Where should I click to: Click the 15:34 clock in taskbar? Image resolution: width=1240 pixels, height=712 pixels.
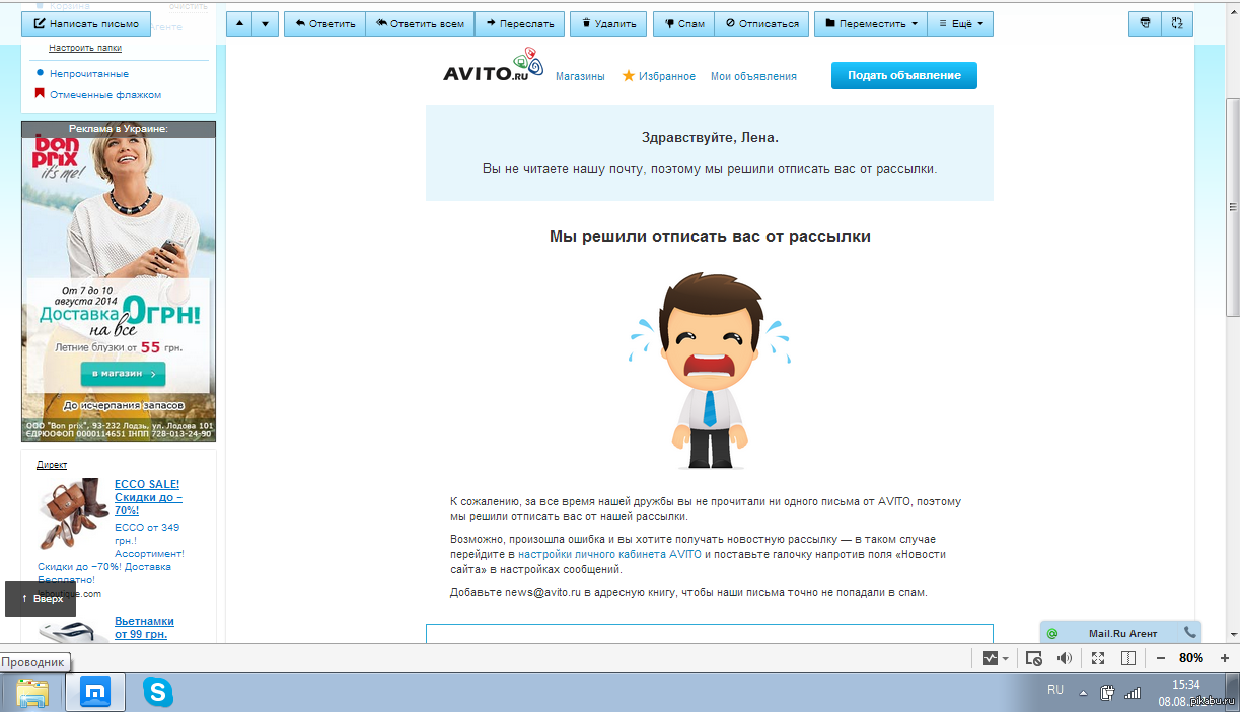click(x=1186, y=685)
